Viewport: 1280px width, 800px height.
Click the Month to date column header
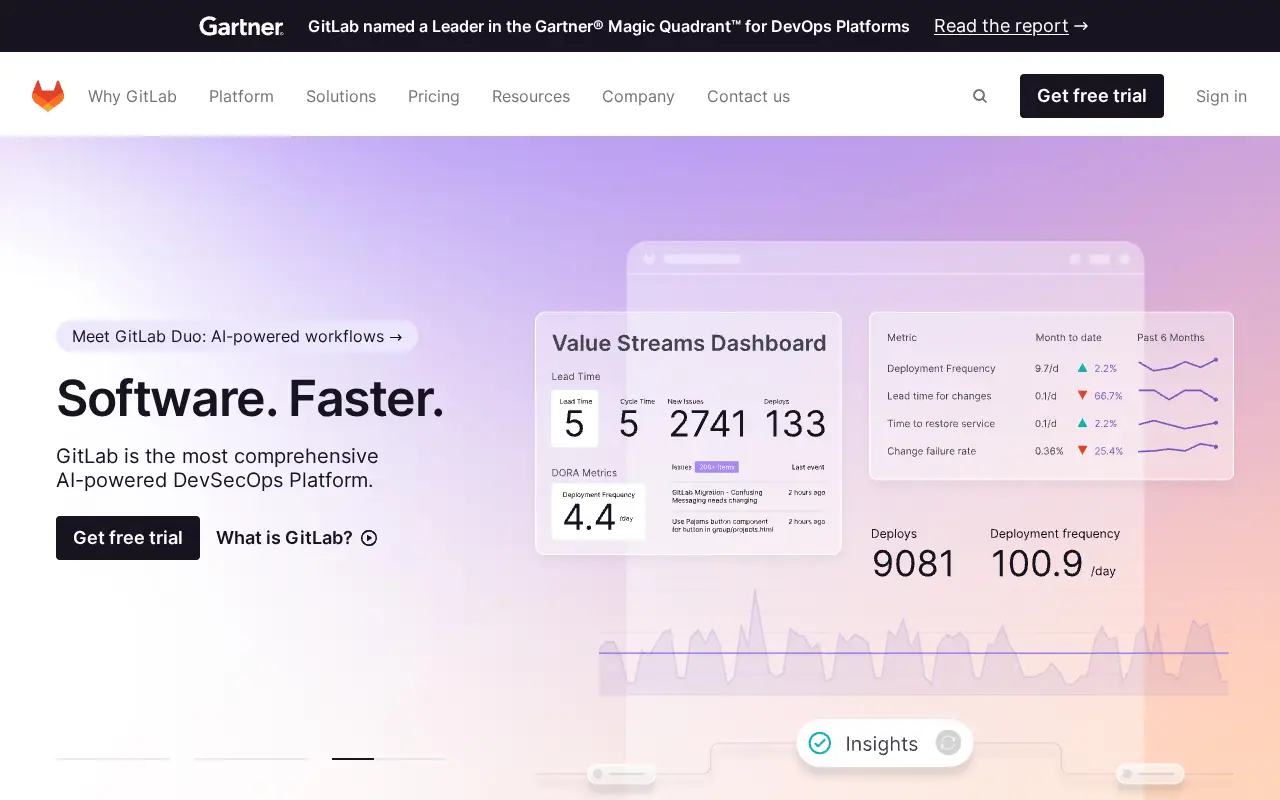pyautogui.click(x=1068, y=337)
